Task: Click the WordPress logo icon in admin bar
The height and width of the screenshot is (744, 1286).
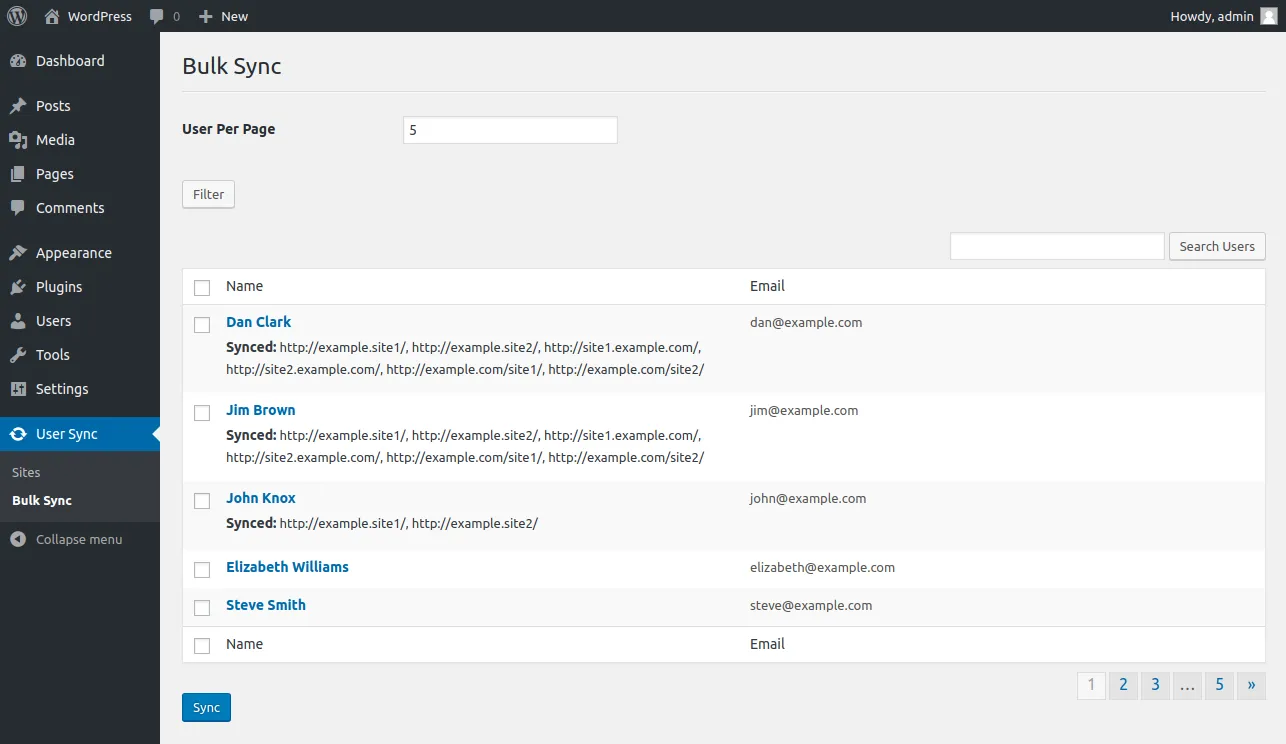Action: point(17,16)
